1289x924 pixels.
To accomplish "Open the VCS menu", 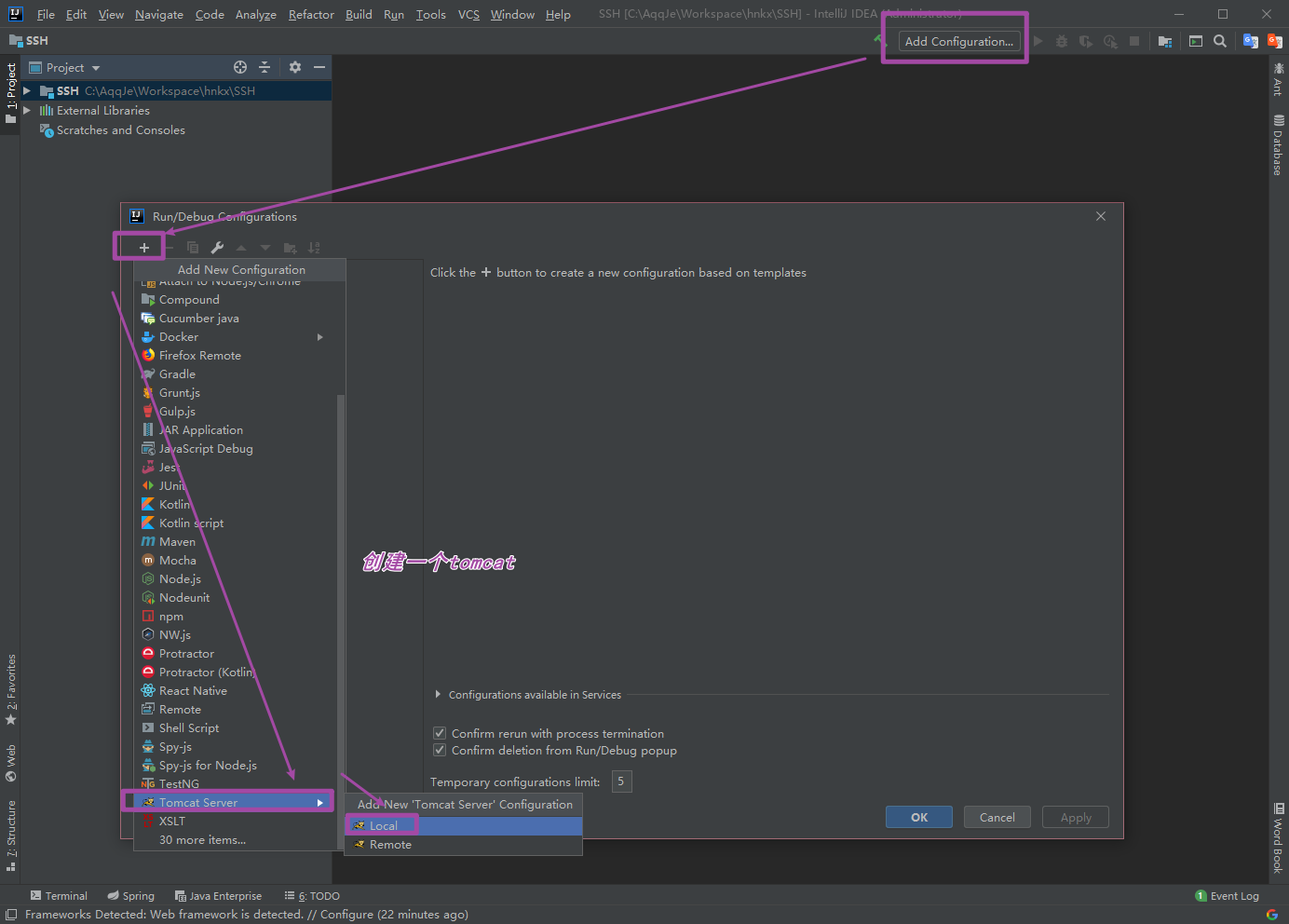I will (x=468, y=14).
